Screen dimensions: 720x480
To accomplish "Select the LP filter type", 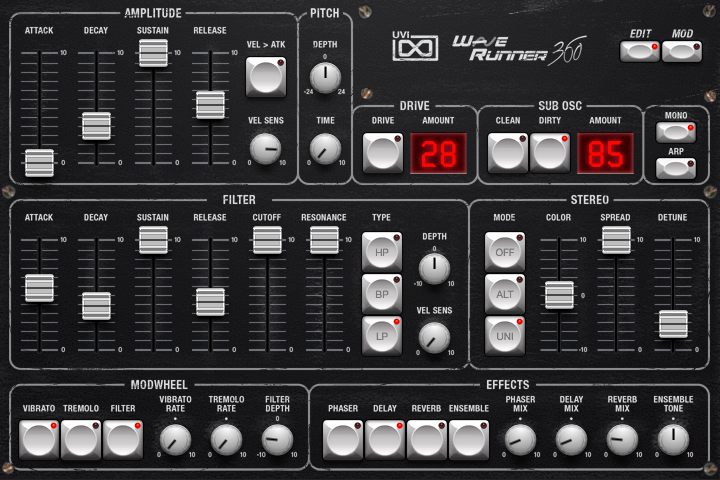I will click(382, 336).
